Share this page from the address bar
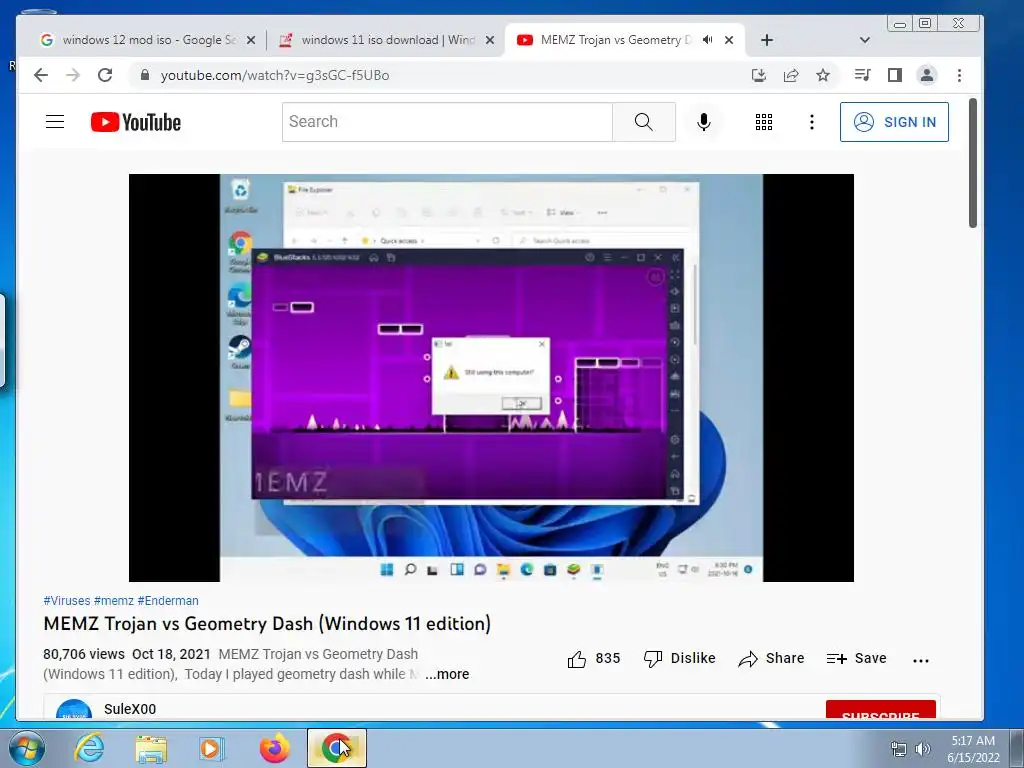Screen dimensions: 1024x768 (791, 75)
